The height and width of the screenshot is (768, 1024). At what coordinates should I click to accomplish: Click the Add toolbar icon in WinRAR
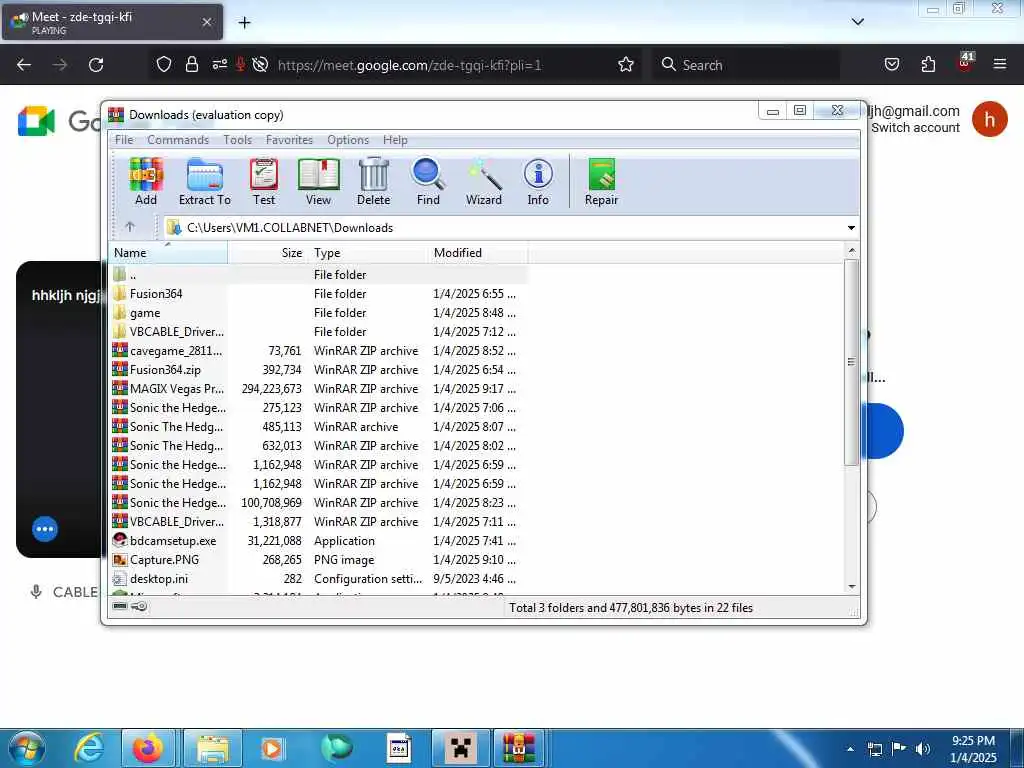146,182
